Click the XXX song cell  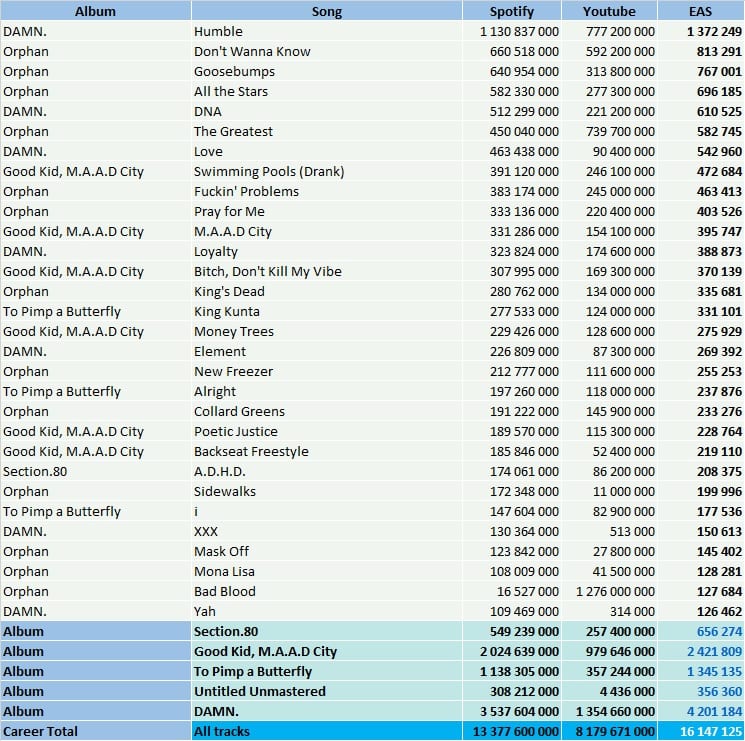click(326, 531)
